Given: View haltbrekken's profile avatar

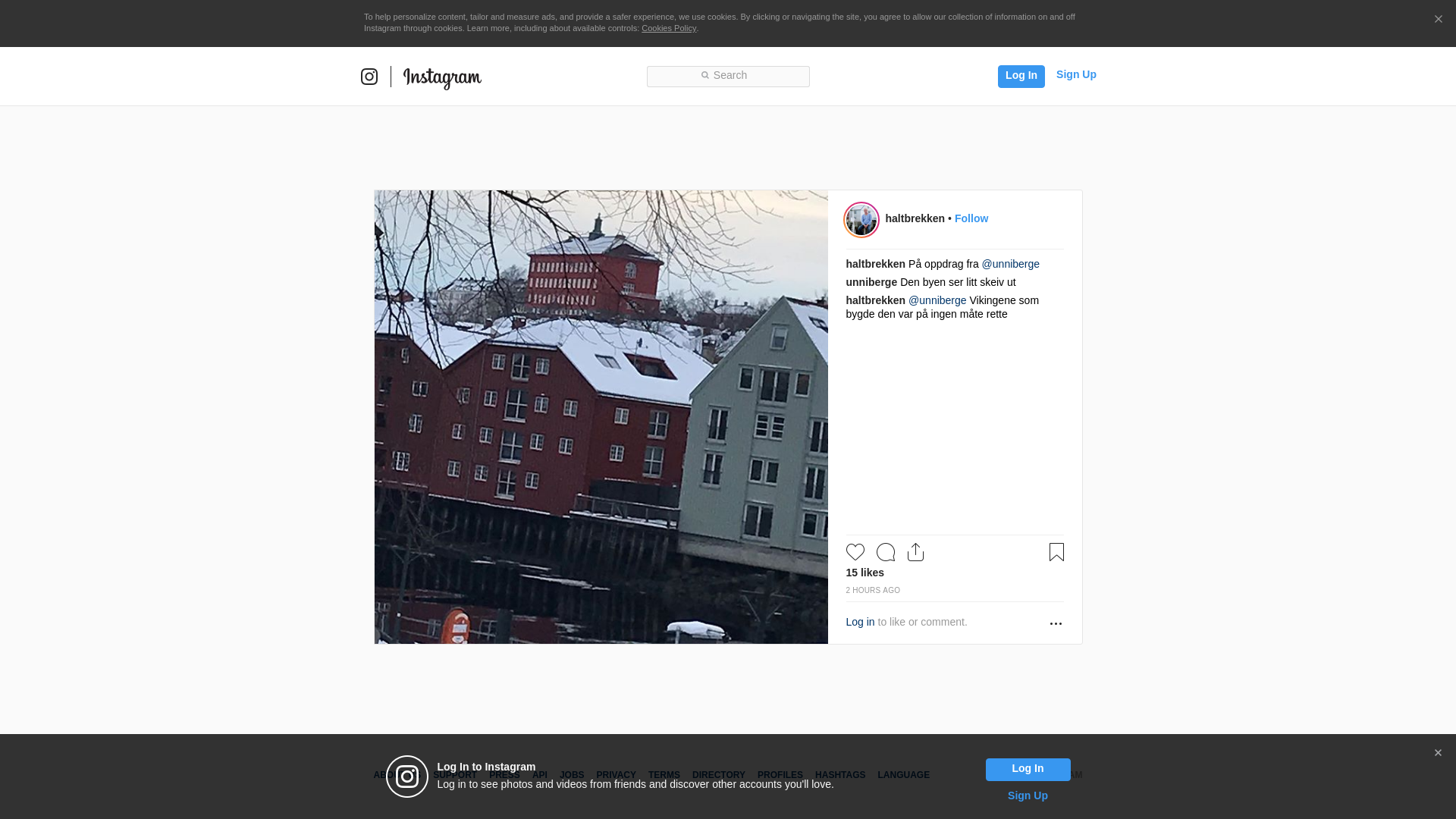Looking at the screenshot, I should click(x=861, y=220).
